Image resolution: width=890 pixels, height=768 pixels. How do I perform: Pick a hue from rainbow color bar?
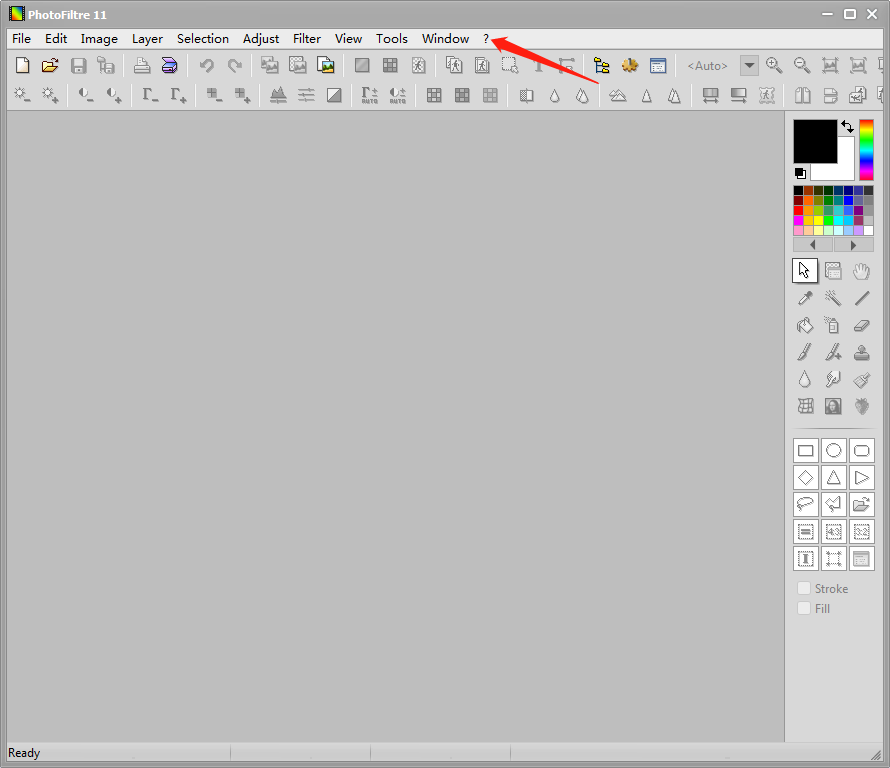[x=866, y=150]
